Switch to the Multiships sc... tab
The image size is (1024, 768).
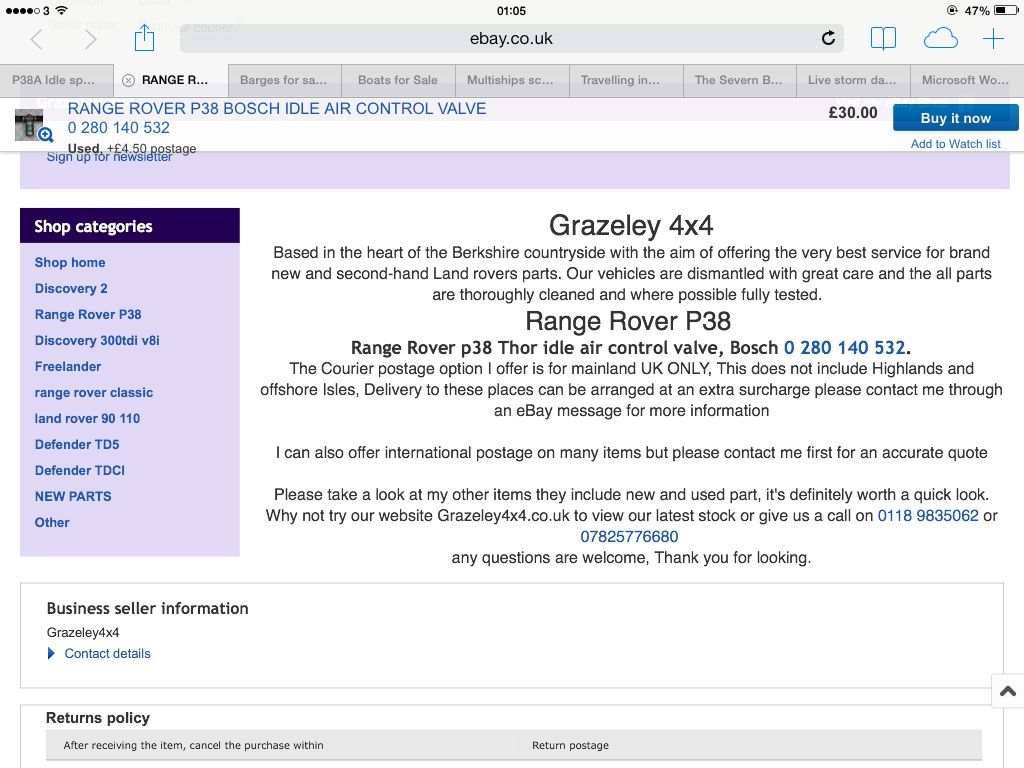coord(510,80)
